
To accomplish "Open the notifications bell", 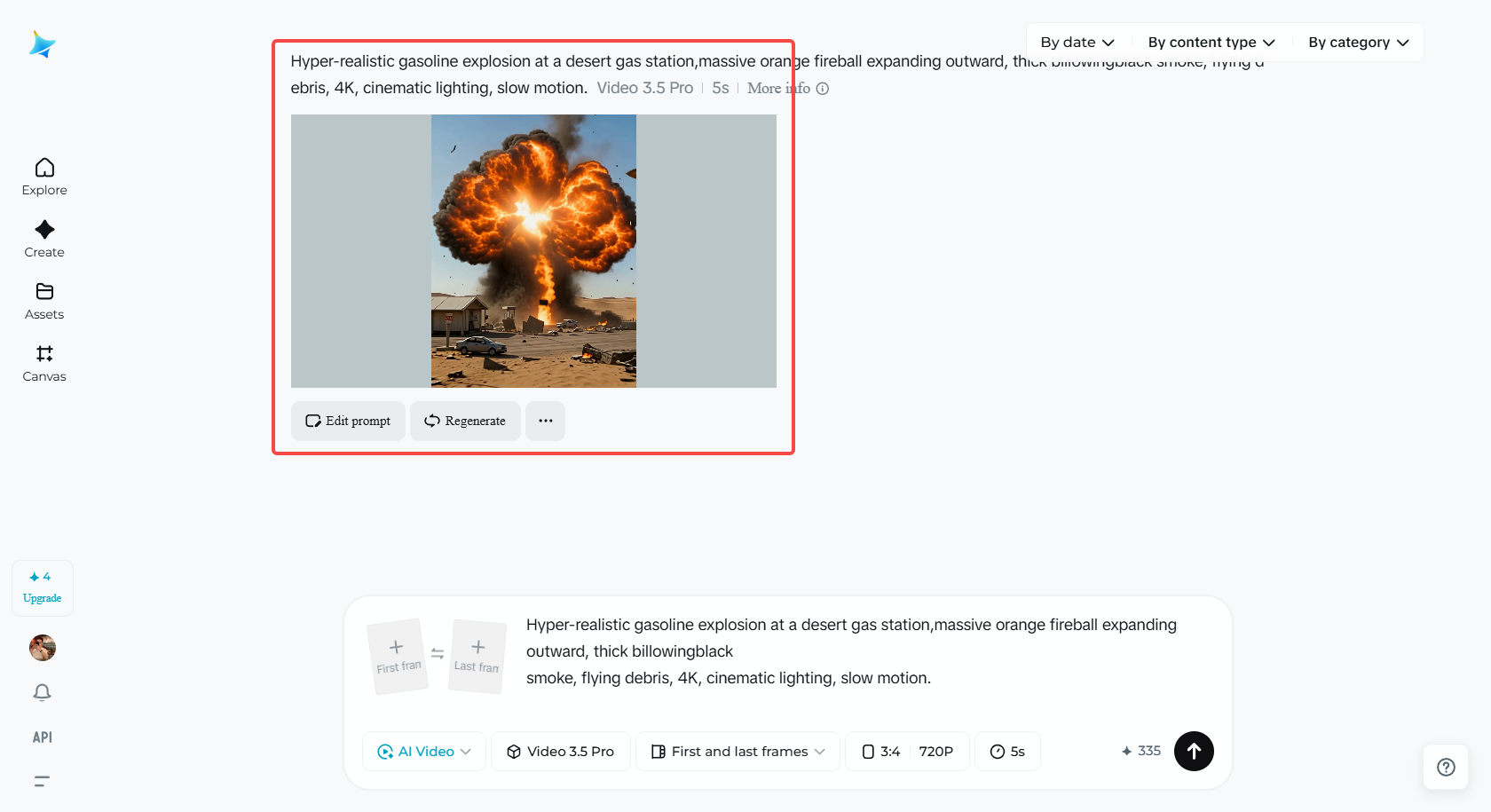I will click(42, 692).
